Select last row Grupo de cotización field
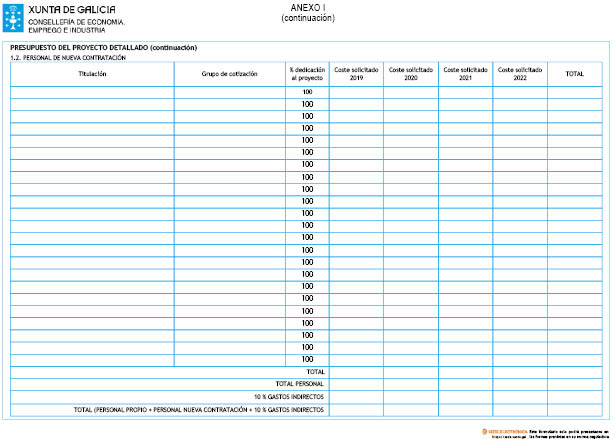This screenshot has width=615, height=439. 229,359
